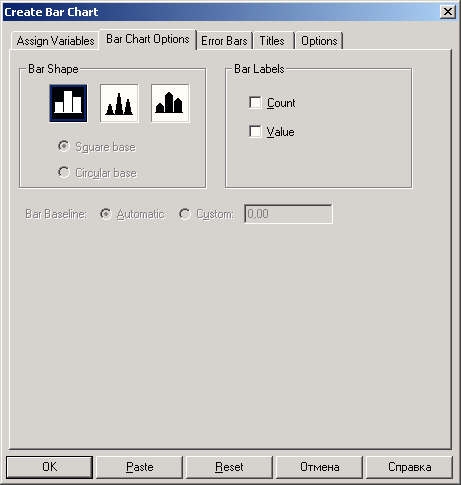Select the Square base radio option
The height and width of the screenshot is (485, 461).
(64, 146)
